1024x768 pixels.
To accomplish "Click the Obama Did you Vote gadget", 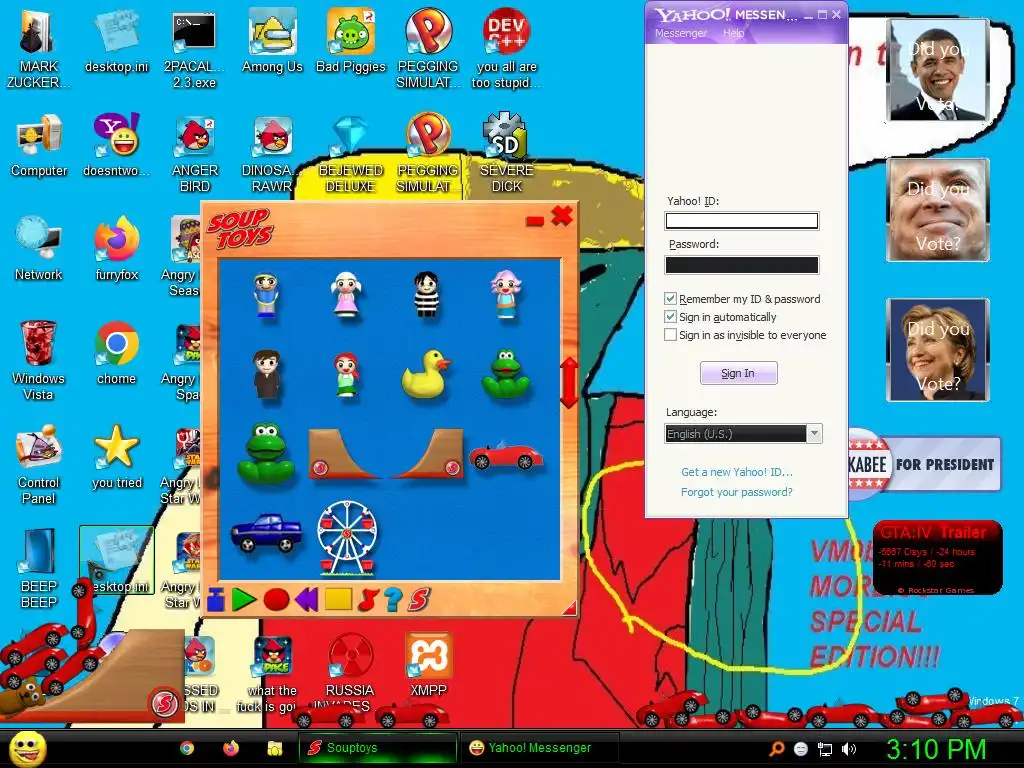I will (x=938, y=70).
